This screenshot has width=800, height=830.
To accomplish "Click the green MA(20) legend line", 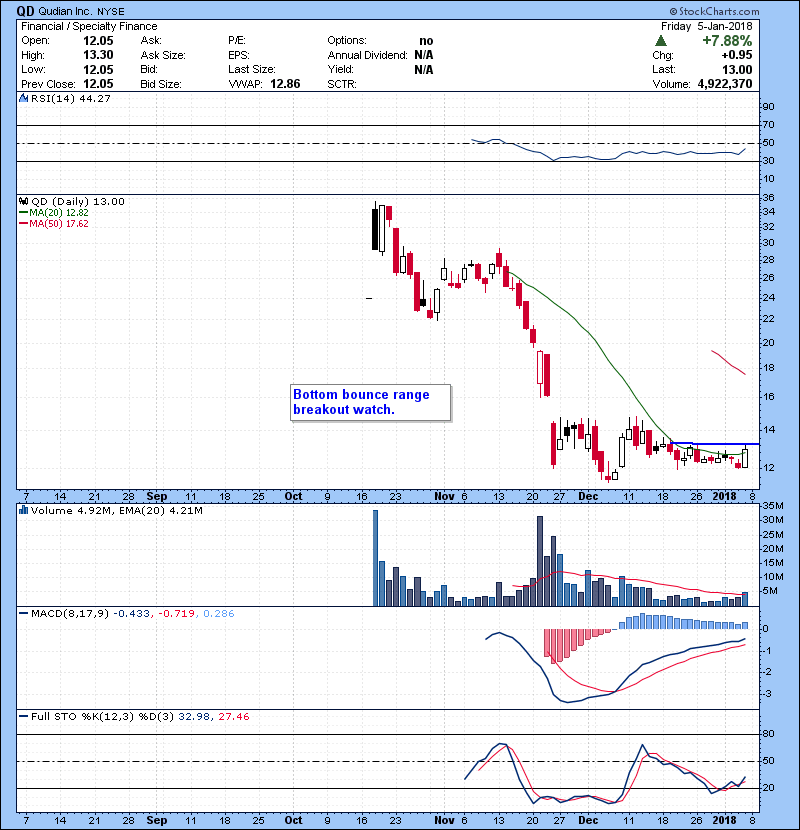I will pos(24,212).
